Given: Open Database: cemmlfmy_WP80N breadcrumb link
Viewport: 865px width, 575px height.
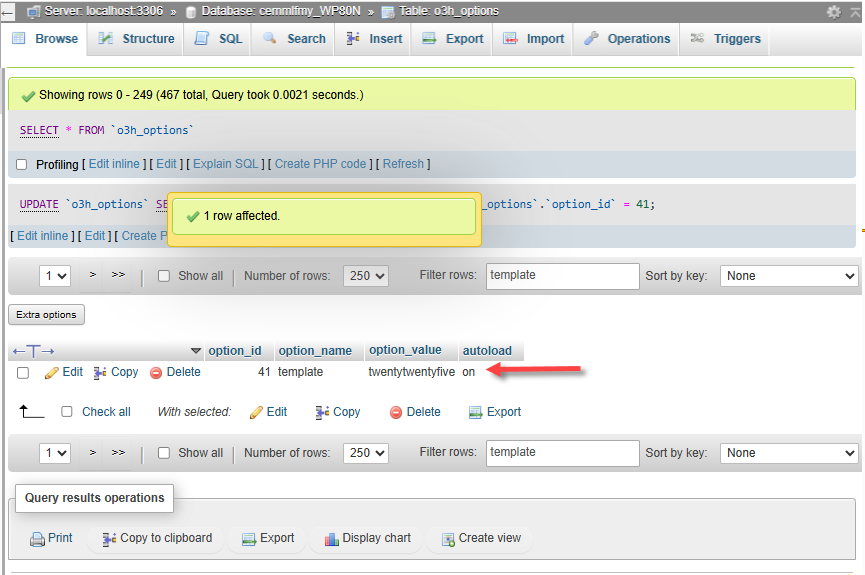Looking at the screenshot, I should coord(281,11).
